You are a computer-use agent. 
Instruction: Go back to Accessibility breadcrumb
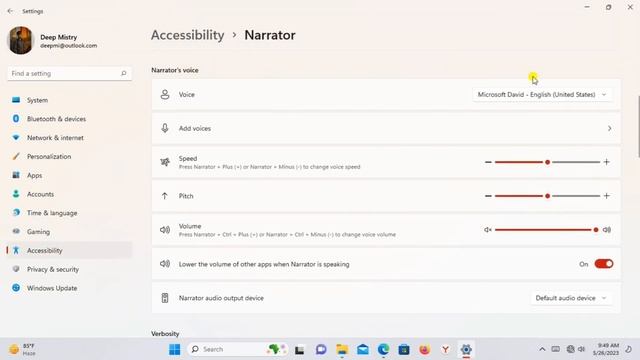tap(188, 35)
